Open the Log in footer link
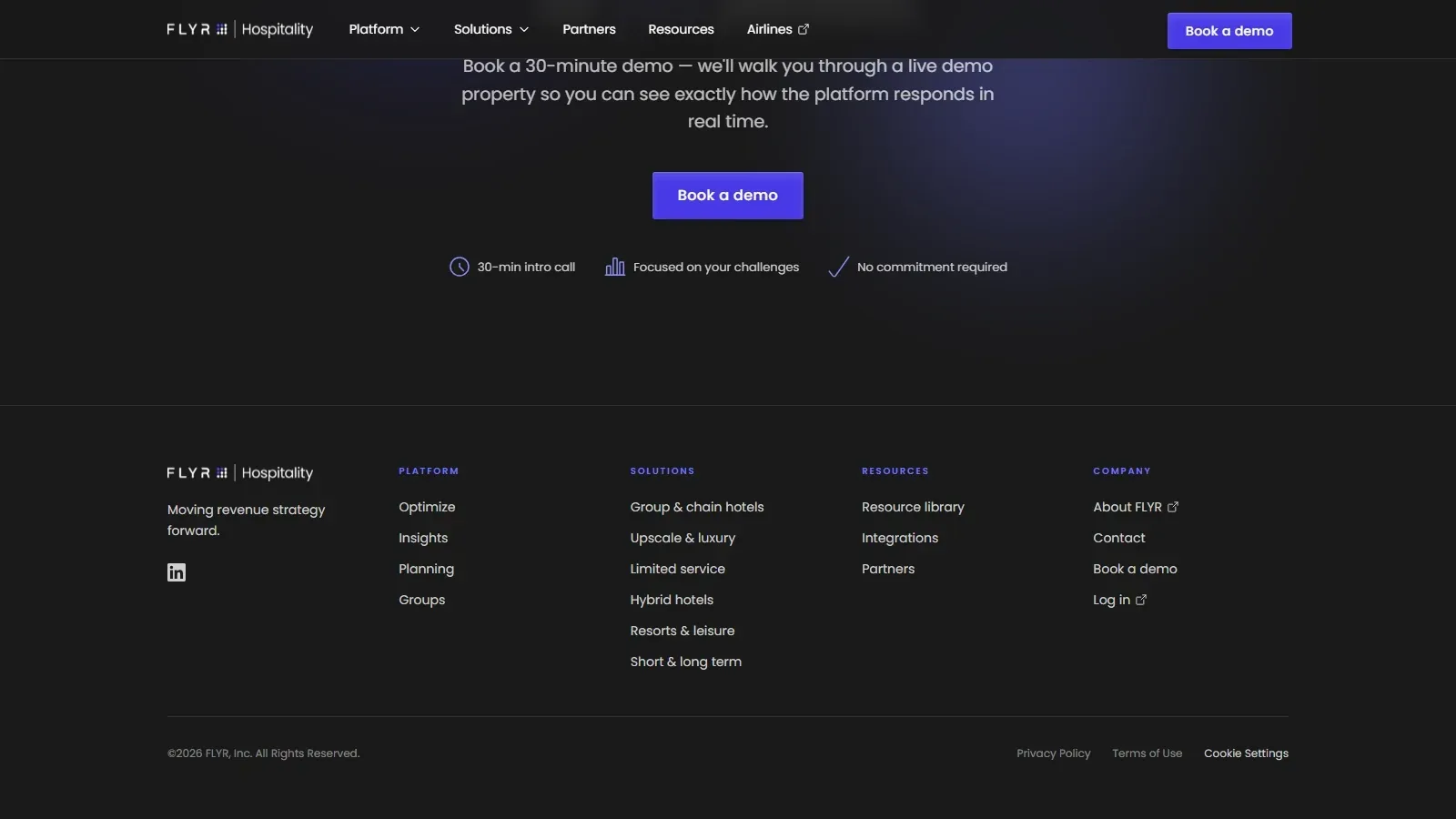The image size is (1456, 819). coord(1119,600)
